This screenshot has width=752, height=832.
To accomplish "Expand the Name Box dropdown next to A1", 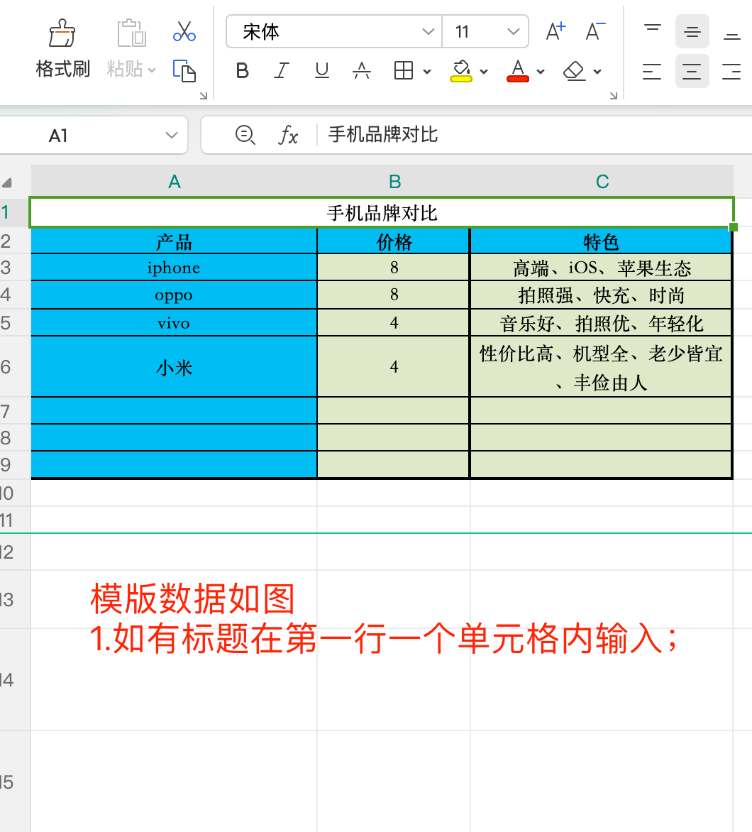I will coord(171,135).
